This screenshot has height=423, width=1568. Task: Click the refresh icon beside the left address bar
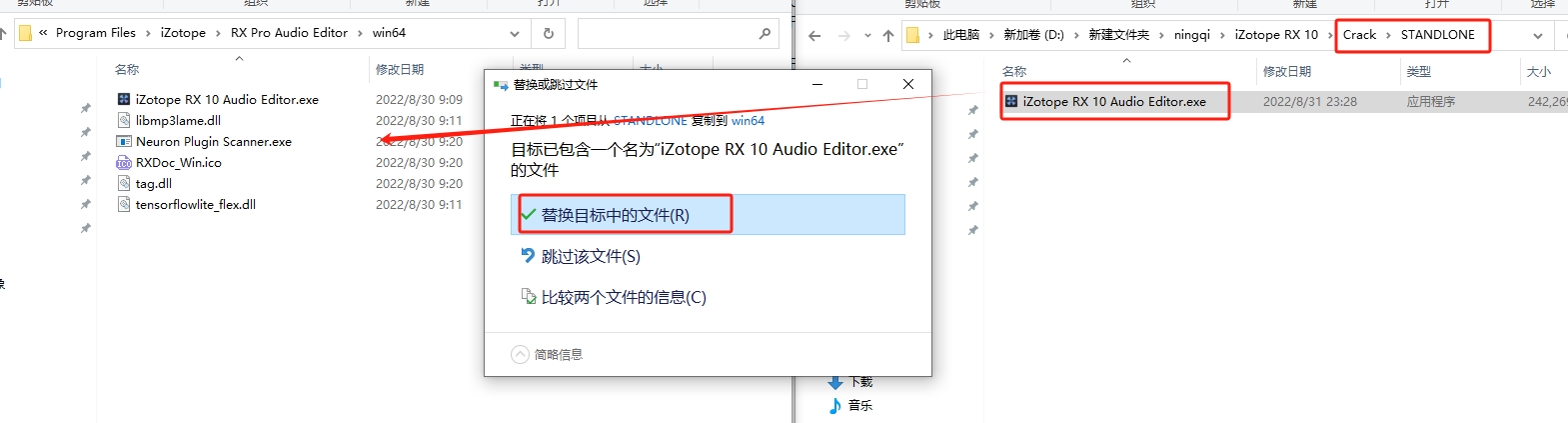(548, 33)
